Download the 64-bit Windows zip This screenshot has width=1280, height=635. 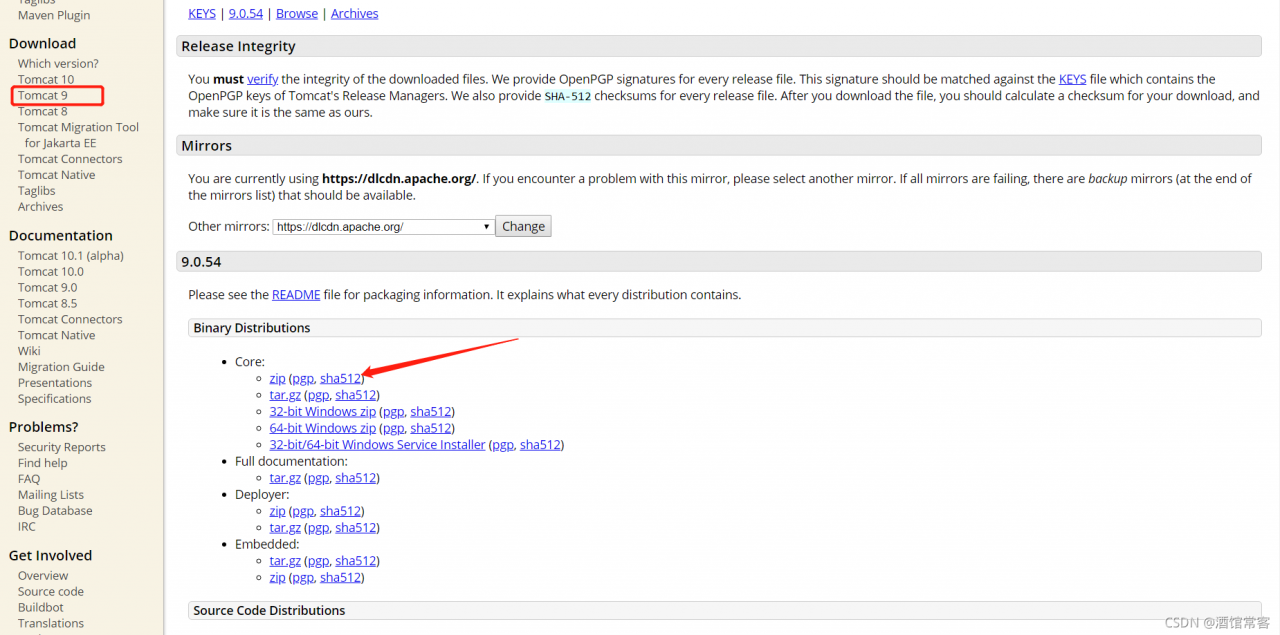(323, 428)
